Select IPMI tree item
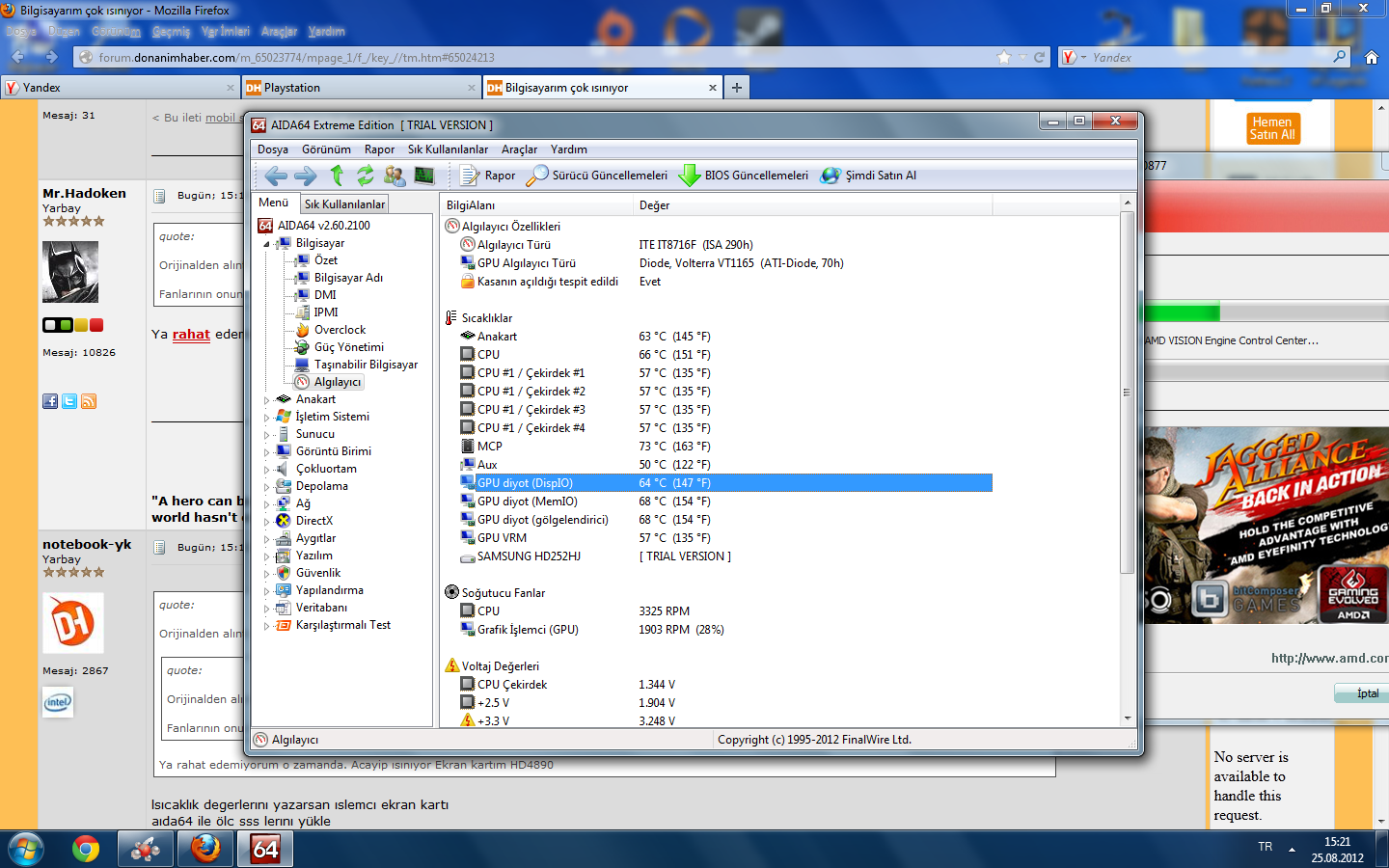Viewport: 1389px width, 868px height. point(326,312)
